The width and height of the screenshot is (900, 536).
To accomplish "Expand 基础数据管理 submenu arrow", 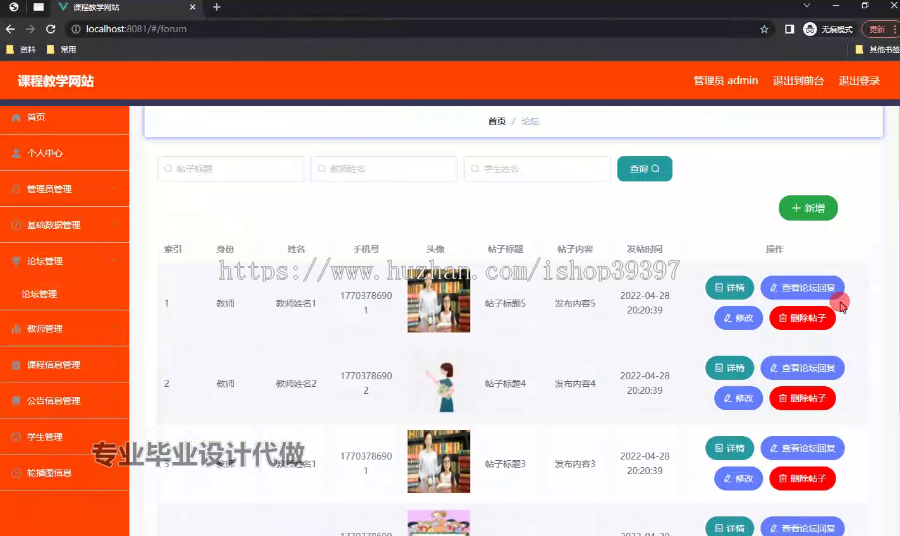I will (114, 225).
